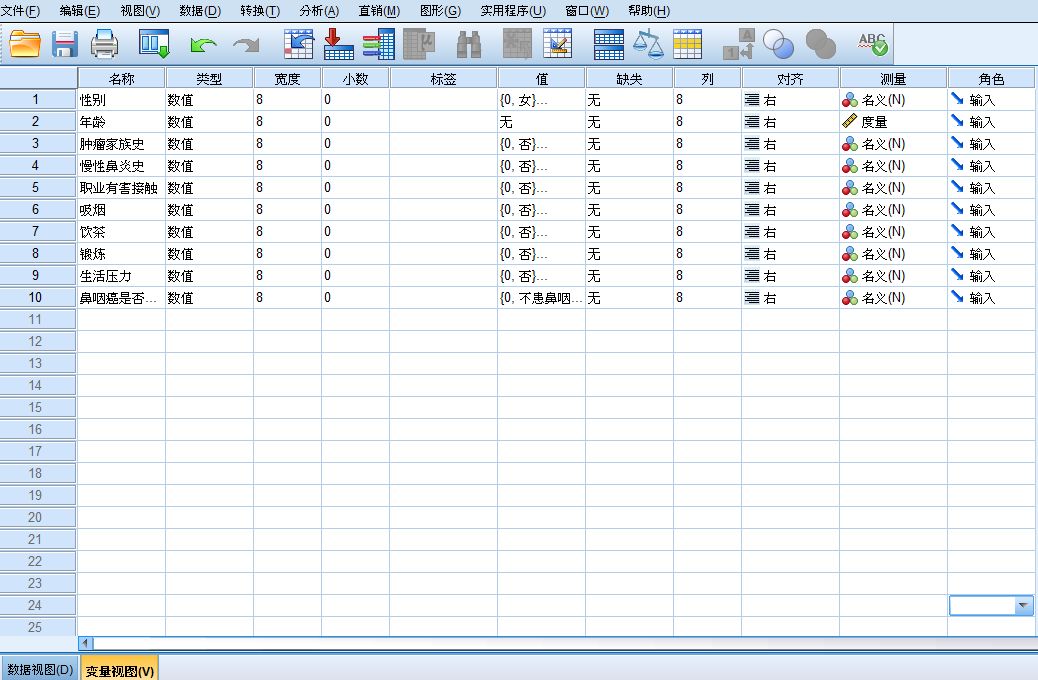Click the right-align icon in 饮茶 row
The height and width of the screenshot is (680, 1038).
(x=751, y=232)
